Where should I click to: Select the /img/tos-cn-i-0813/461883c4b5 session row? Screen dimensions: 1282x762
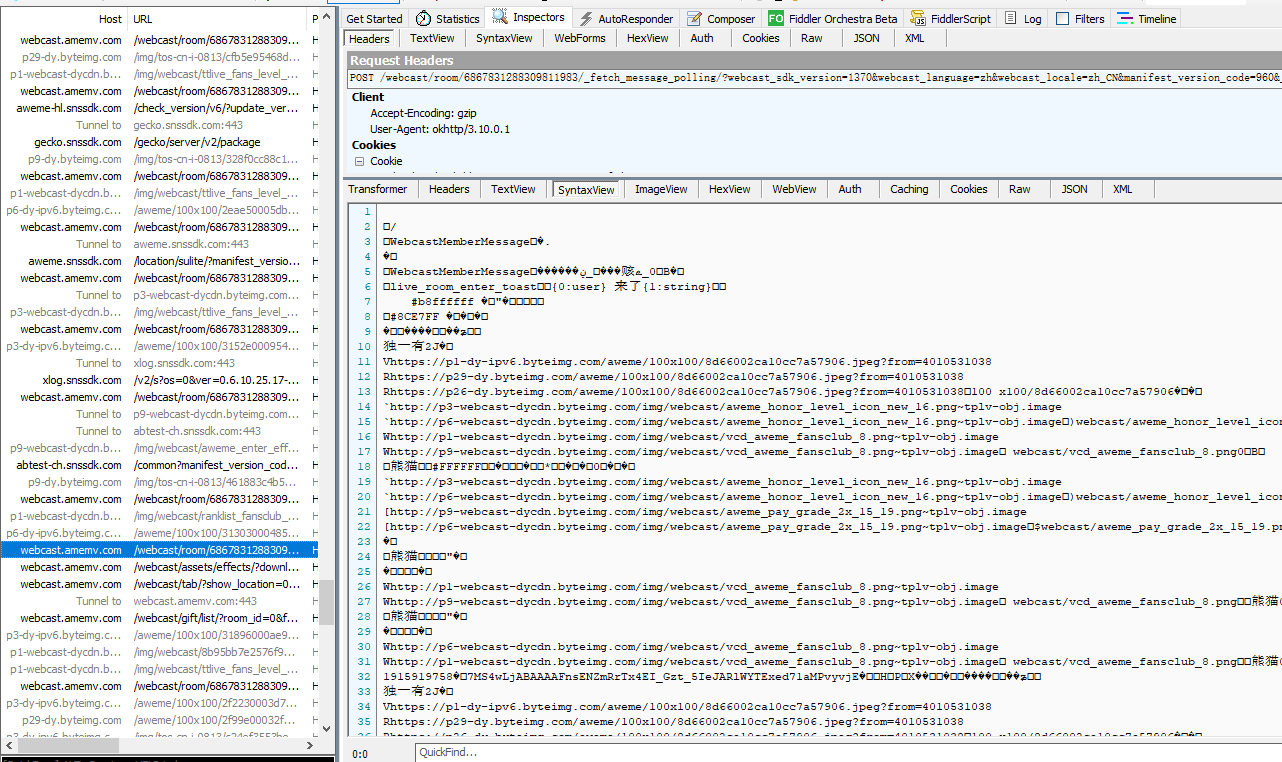(x=160, y=482)
